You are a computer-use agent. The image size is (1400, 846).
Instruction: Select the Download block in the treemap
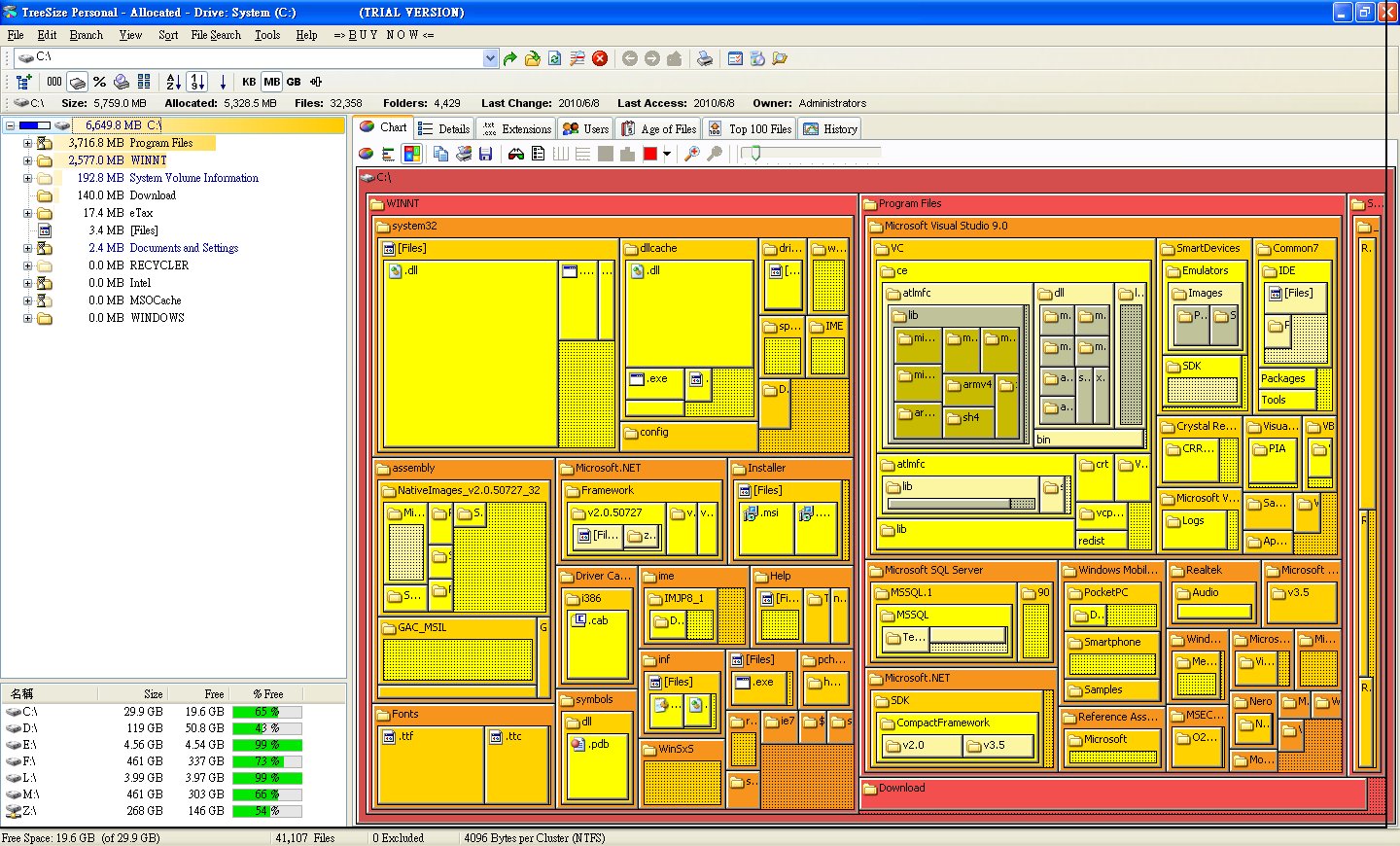[1113, 794]
